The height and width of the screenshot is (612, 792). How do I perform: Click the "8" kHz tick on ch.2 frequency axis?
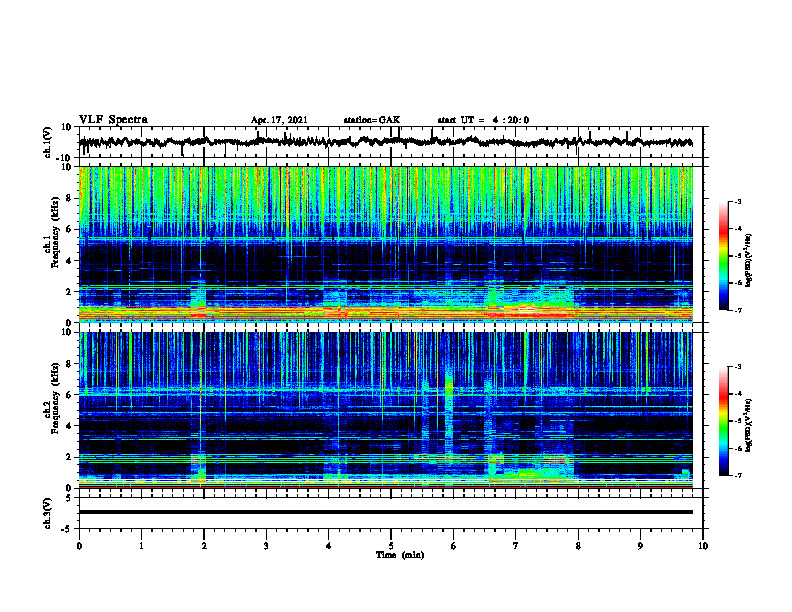(x=69, y=364)
